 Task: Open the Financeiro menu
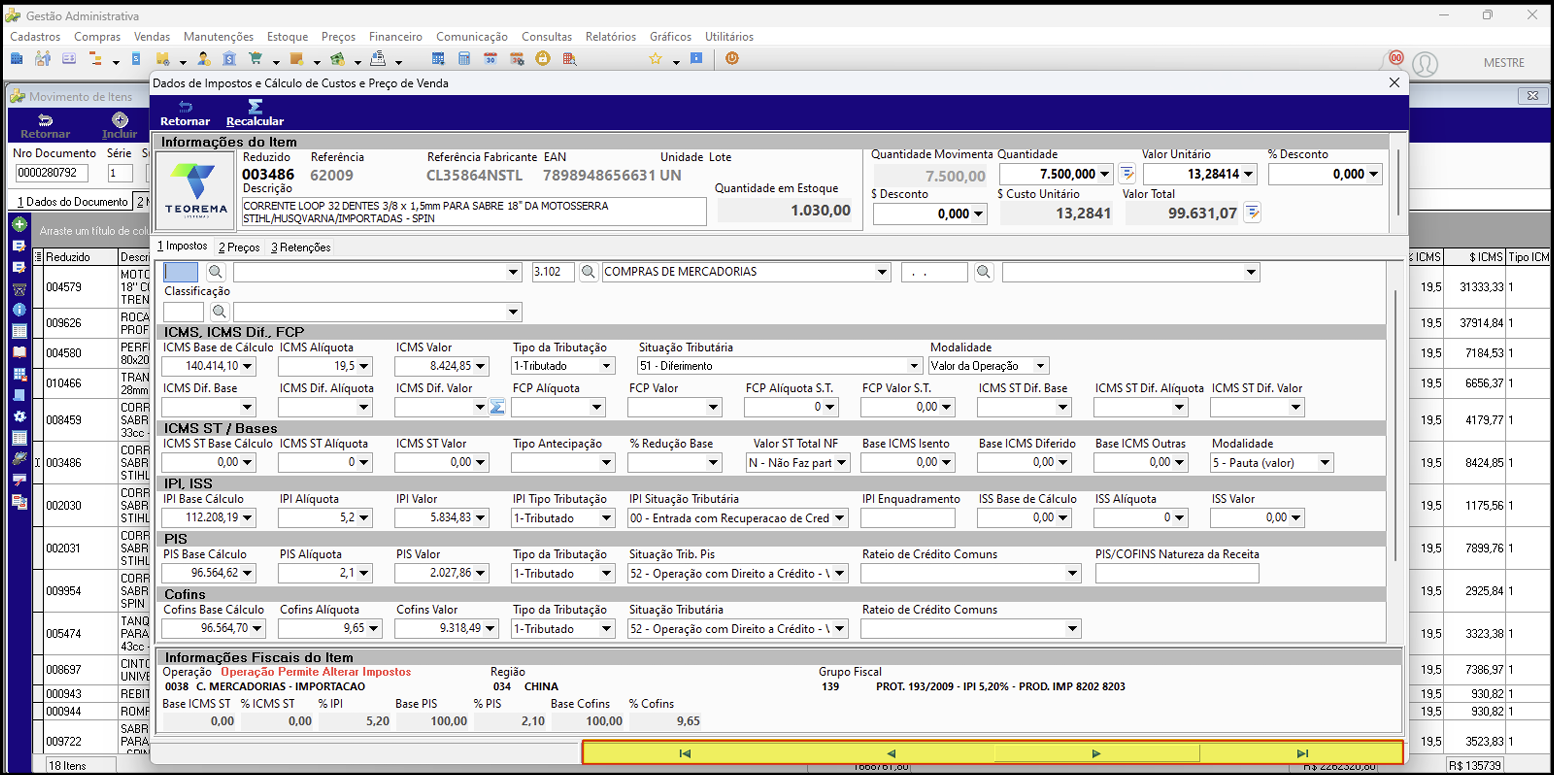(x=395, y=37)
